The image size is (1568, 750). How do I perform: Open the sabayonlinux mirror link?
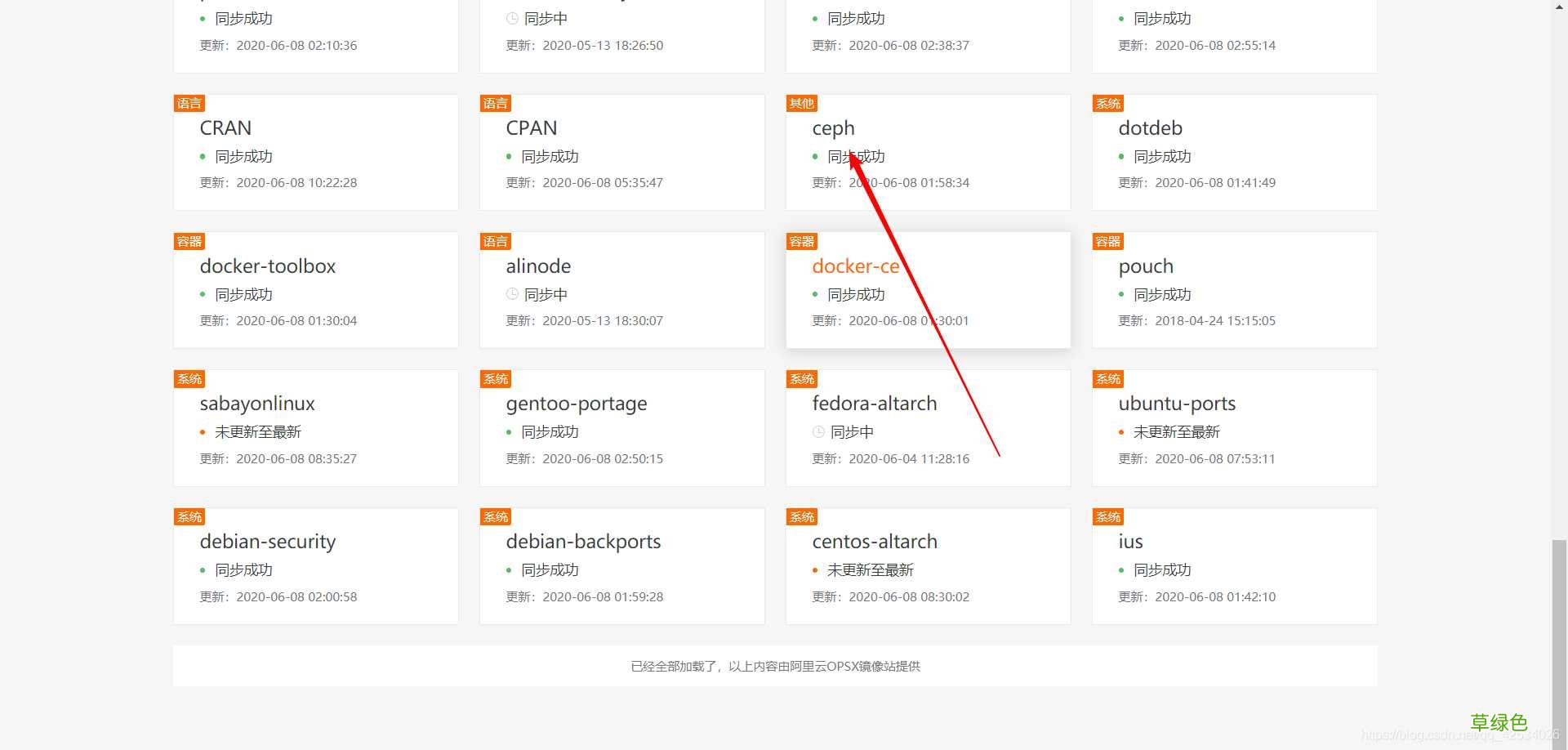coord(257,404)
